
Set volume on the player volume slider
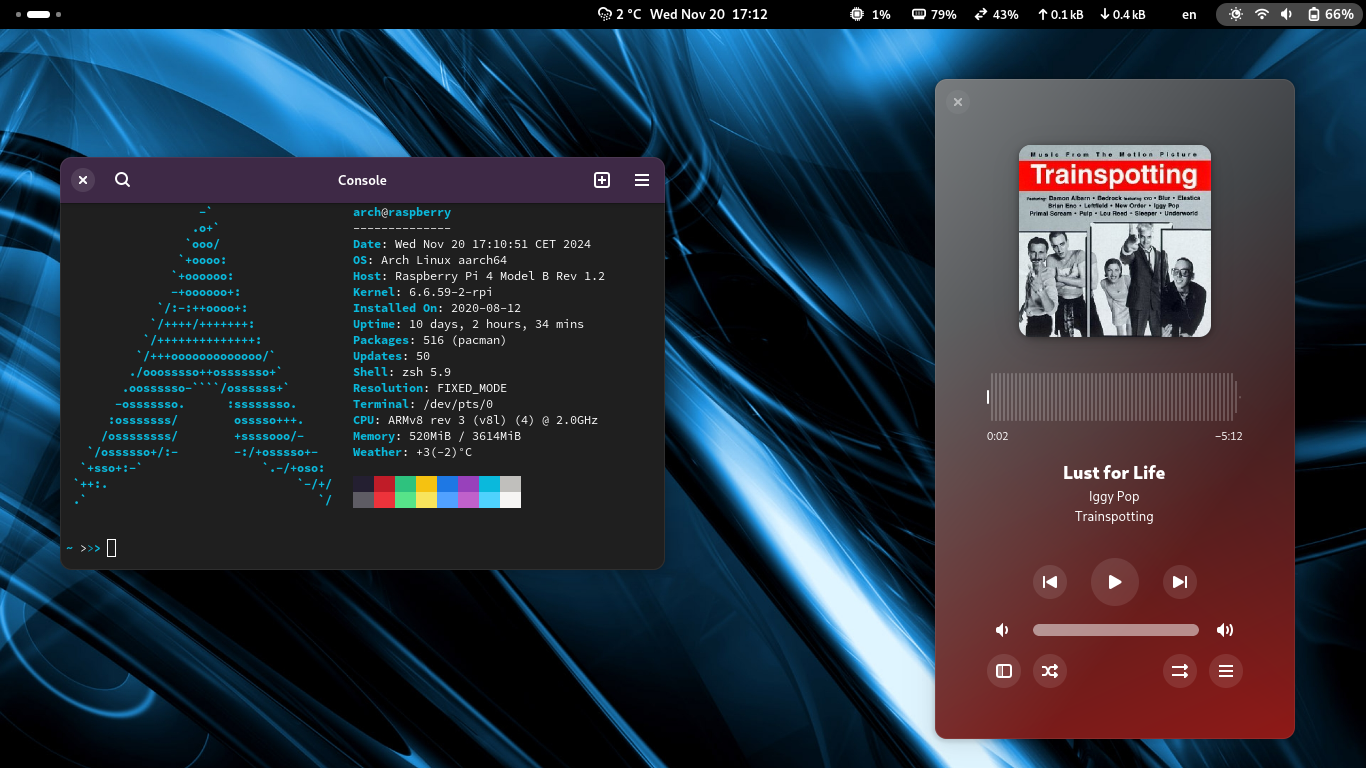click(1116, 630)
